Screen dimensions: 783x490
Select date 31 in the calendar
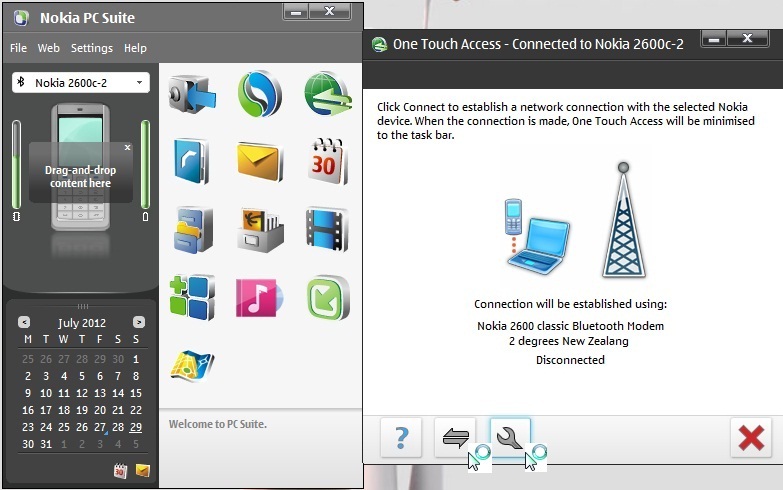click(46, 444)
